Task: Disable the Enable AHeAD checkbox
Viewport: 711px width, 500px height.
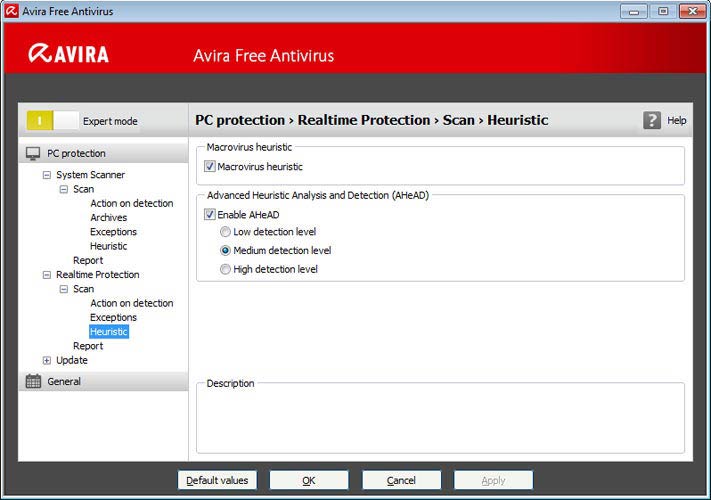Action: tap(210, 214)
